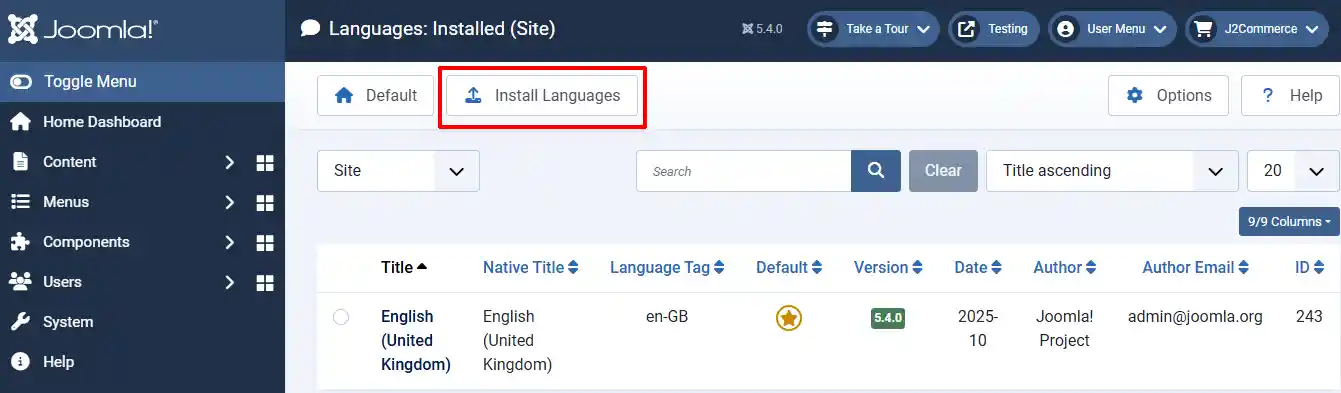1341x393 pixels.
Task: Select the English (United Kingdom) radio button
Action: pyautogui.click(x=341, y=317)
